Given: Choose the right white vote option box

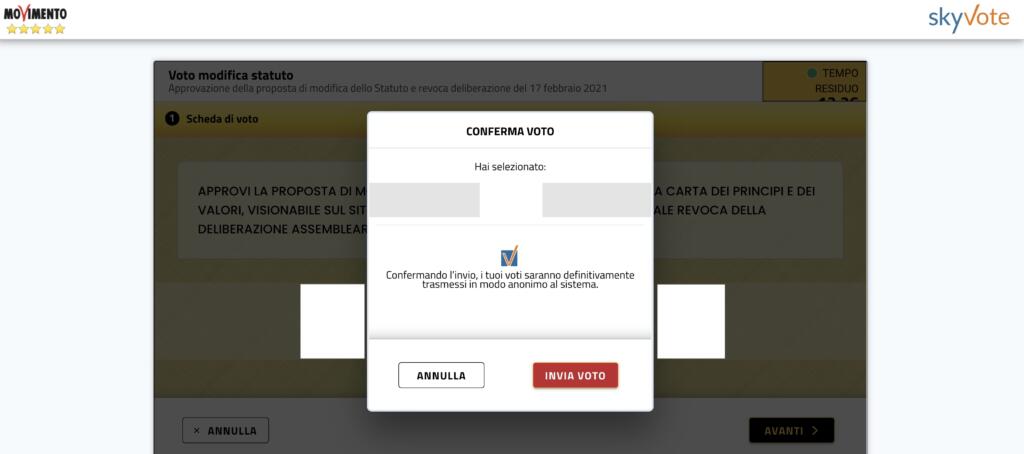Looking at the screenshot, I should 690,321.
